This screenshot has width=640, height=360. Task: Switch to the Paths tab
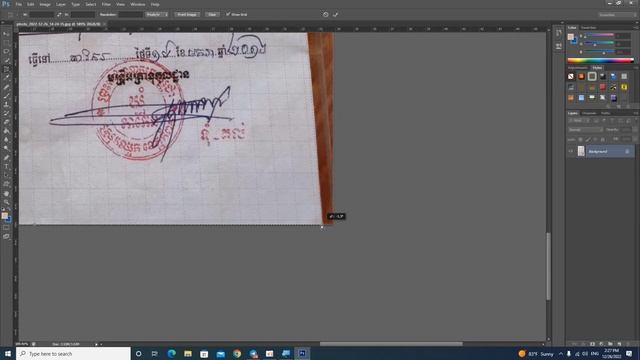tap(605, 113)
